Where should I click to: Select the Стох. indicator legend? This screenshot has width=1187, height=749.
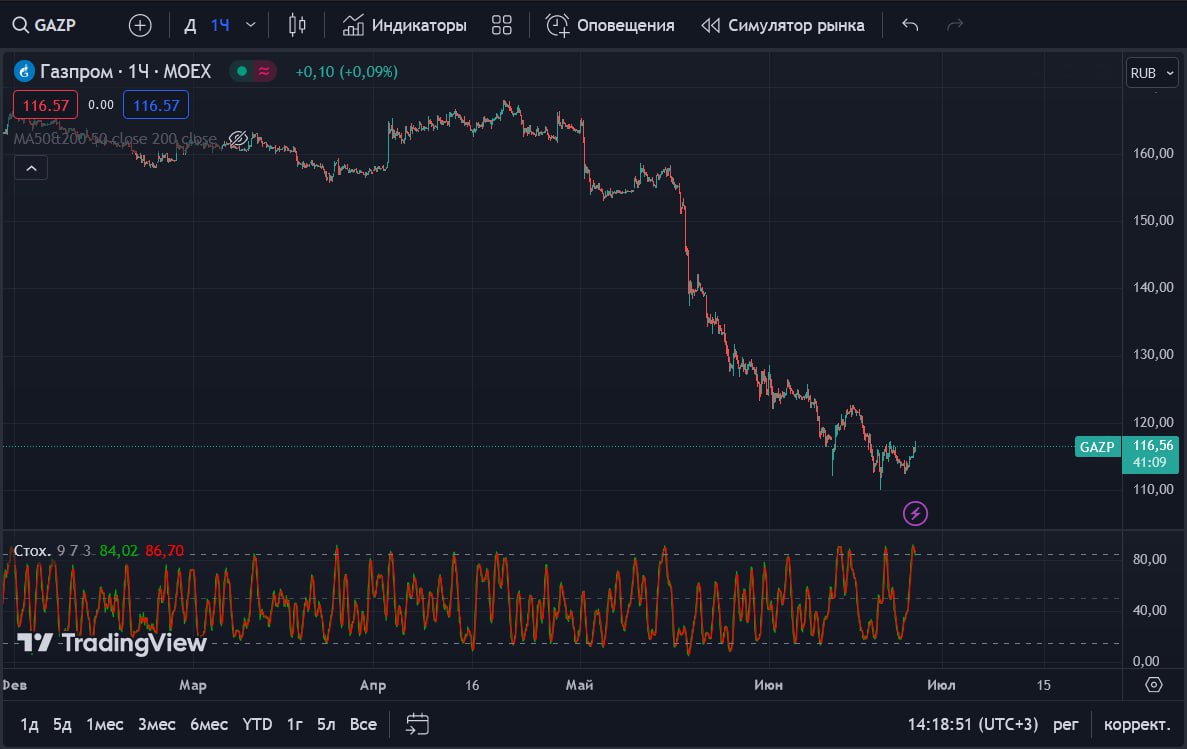(x=32, y=551)
